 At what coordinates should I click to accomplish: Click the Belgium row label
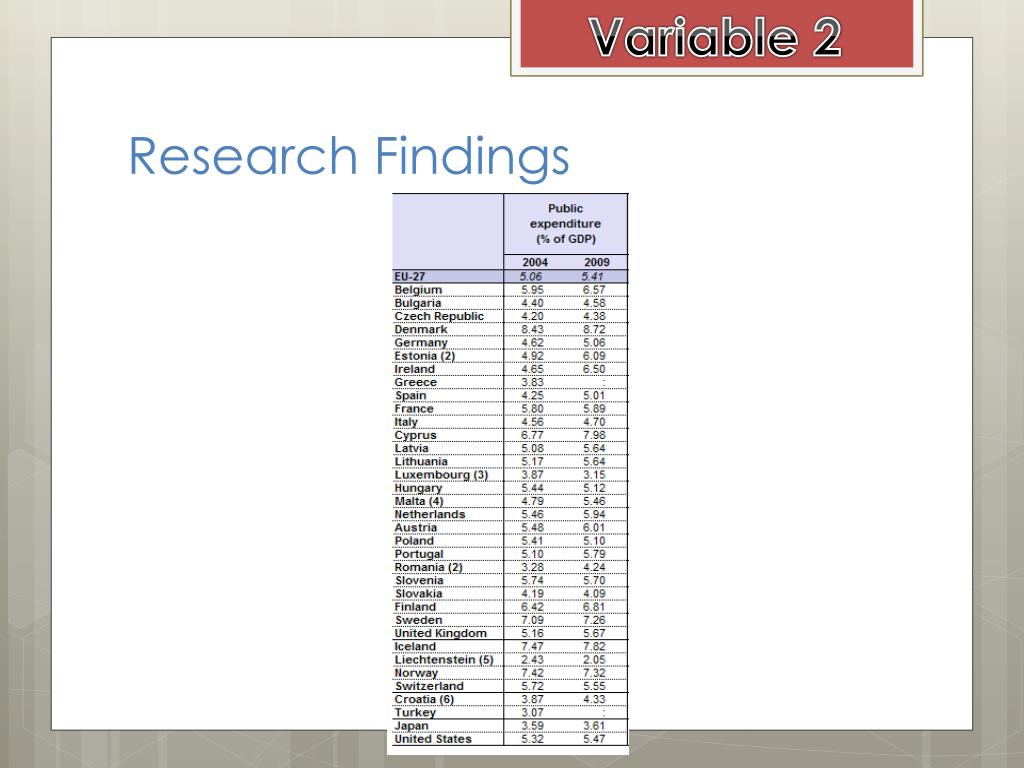[x=418, y=290]
